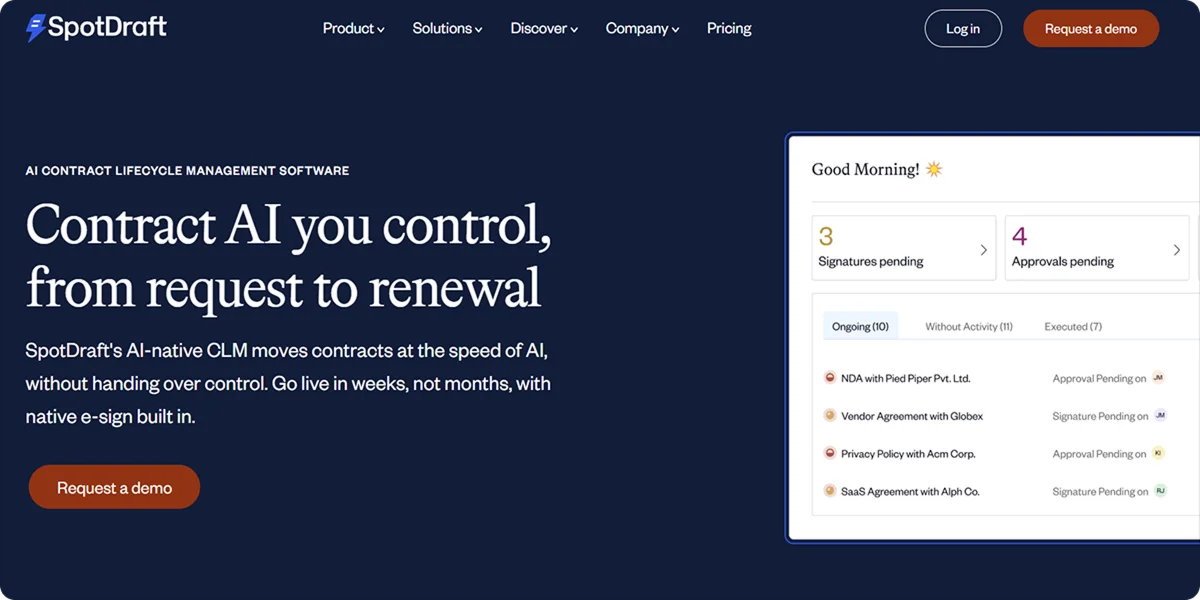This screenshot has height=600, width=1200.
Task: Switch to the Executed (7) tab
Action: (1073, 326)
